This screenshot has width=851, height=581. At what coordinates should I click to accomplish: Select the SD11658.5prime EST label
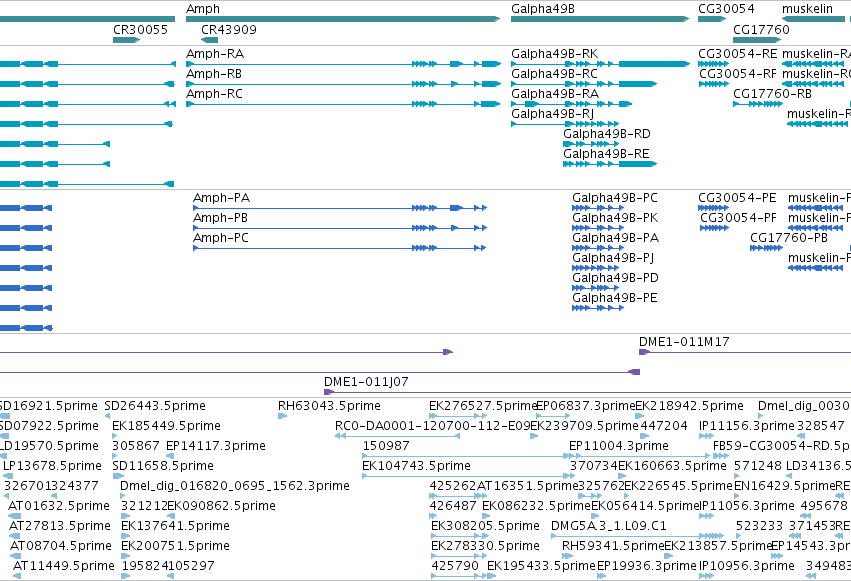click(163, 467)
